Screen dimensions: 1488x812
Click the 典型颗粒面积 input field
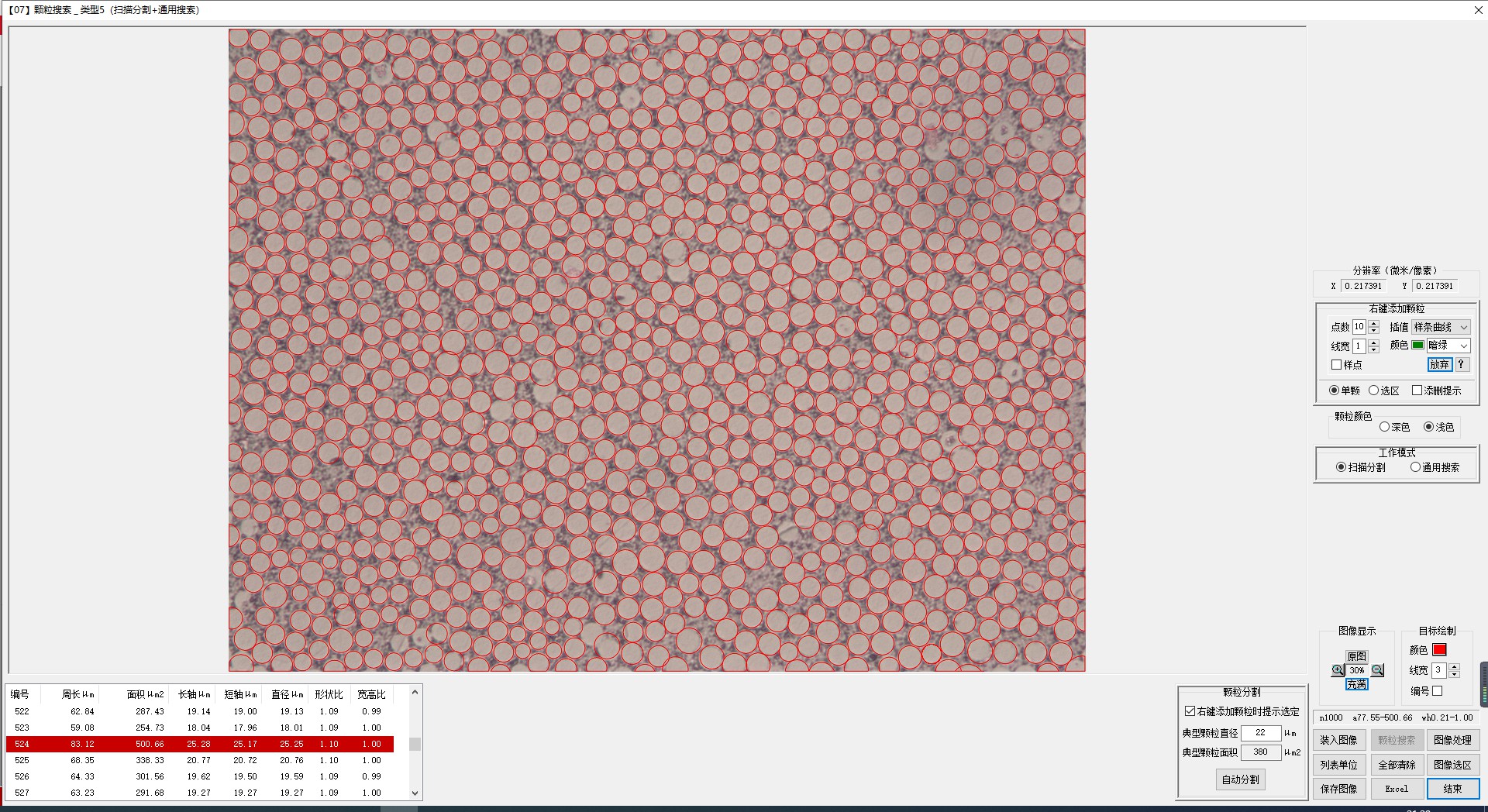[1261, 752]
